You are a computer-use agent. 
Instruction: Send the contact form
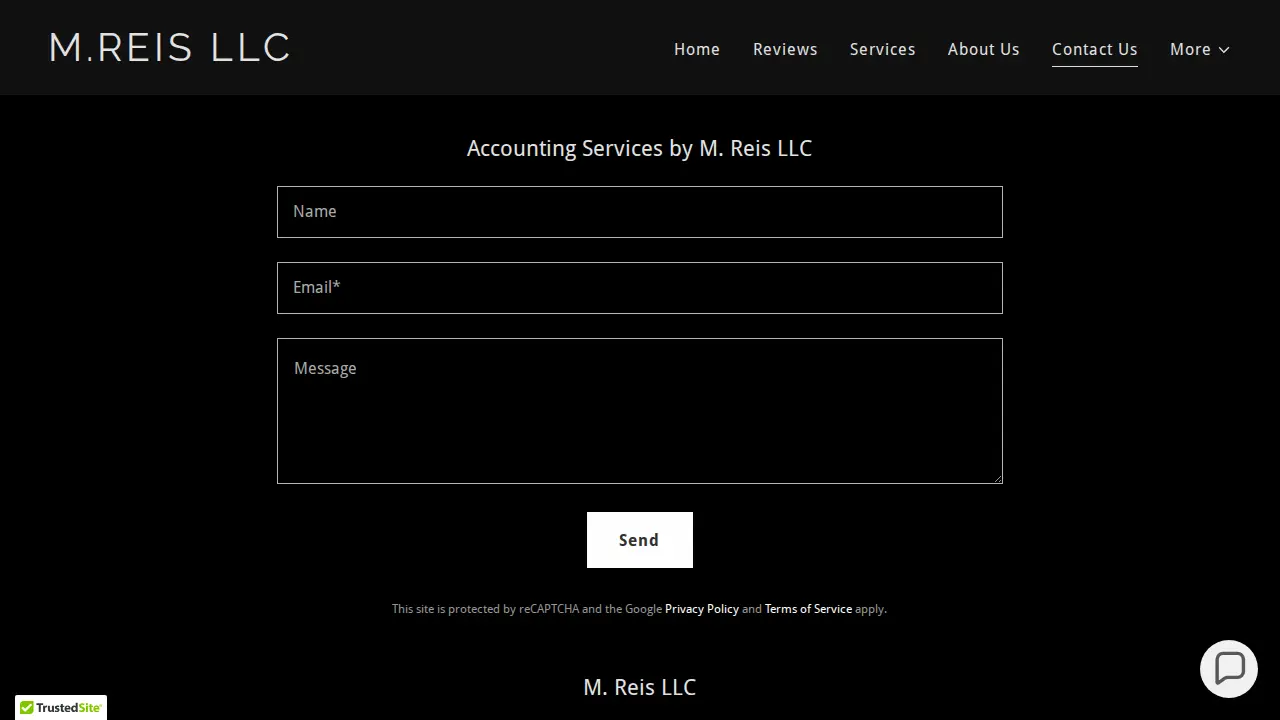[x=640, y=540]
